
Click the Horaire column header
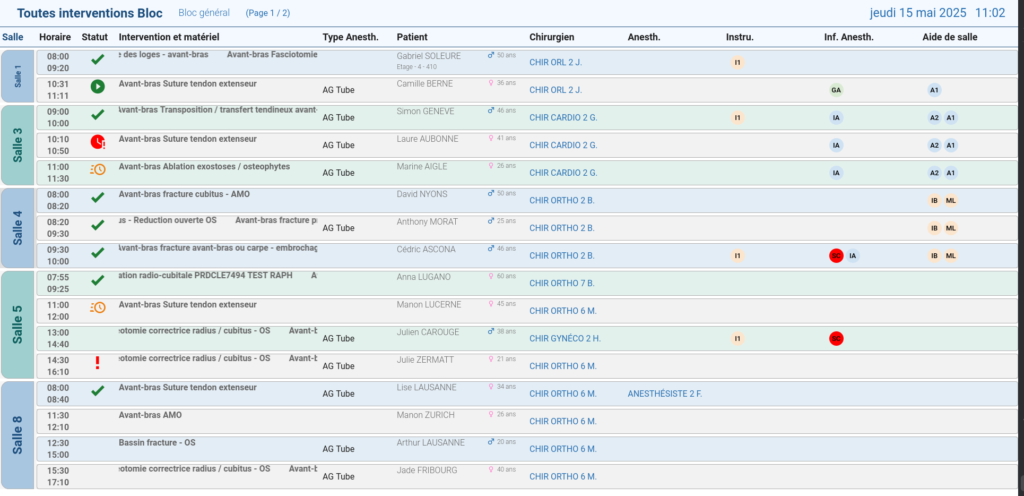click(x=55, y=37)
